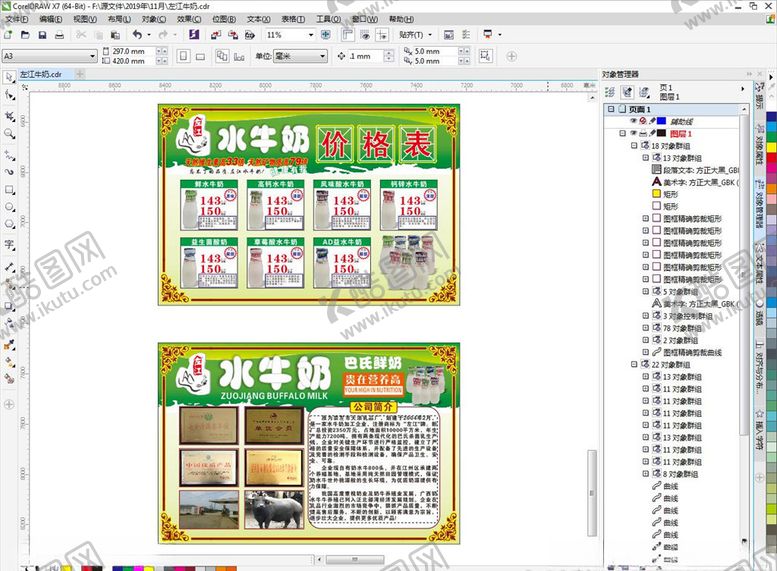Select 8 对象群组 in object manager

click(680, 474)
